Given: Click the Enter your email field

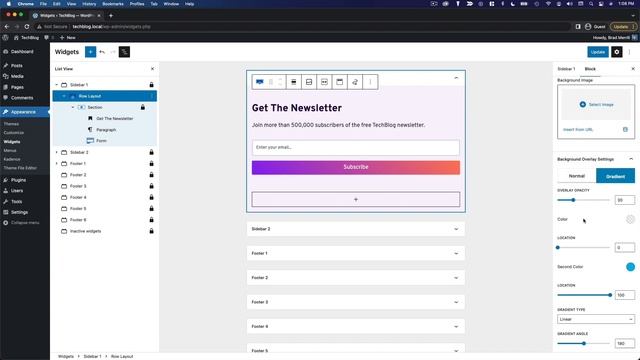Looking at the screenshot, I should pyautogui.click(x=356, y=147).
